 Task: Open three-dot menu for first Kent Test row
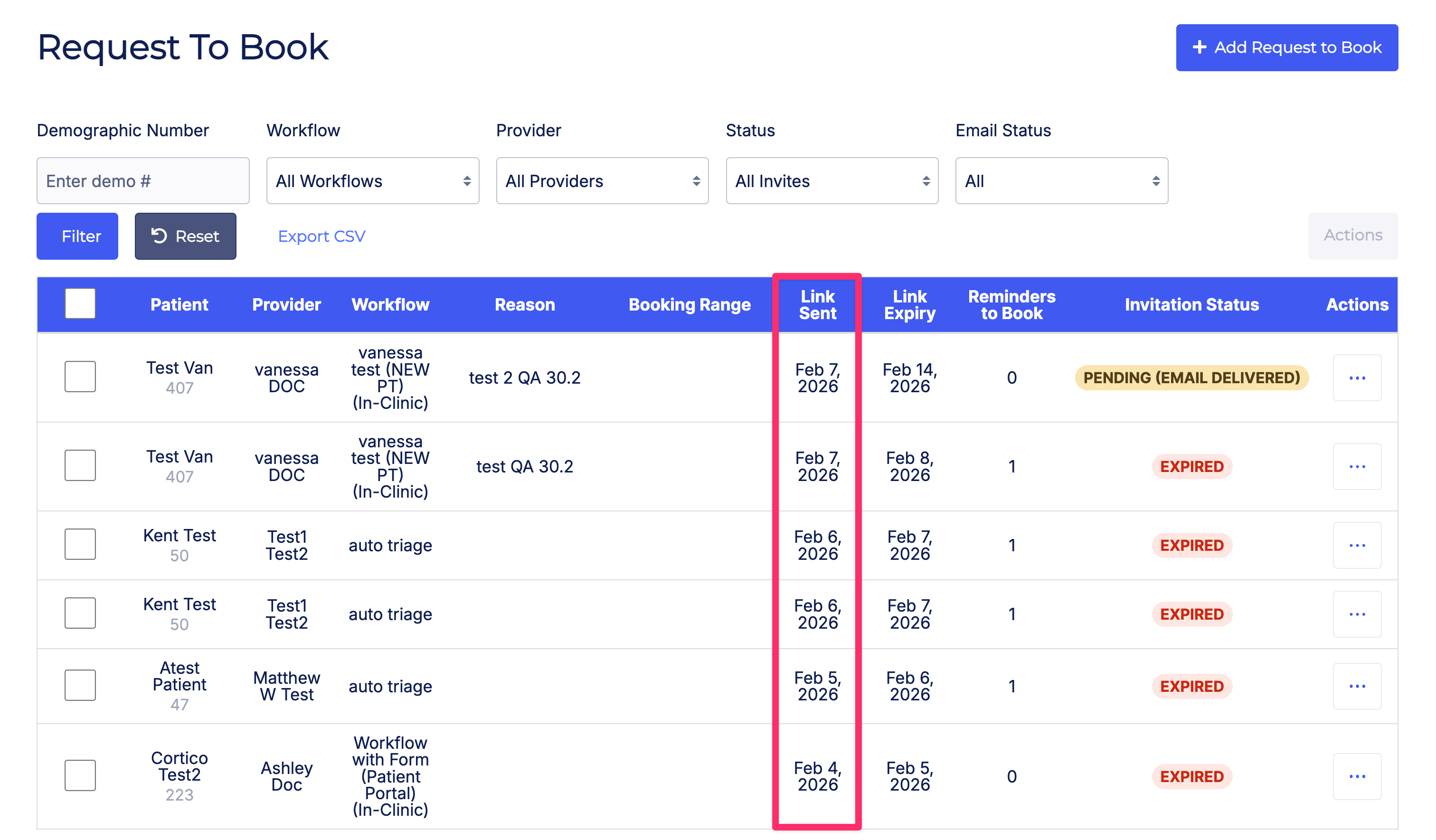click(1356, 546)
